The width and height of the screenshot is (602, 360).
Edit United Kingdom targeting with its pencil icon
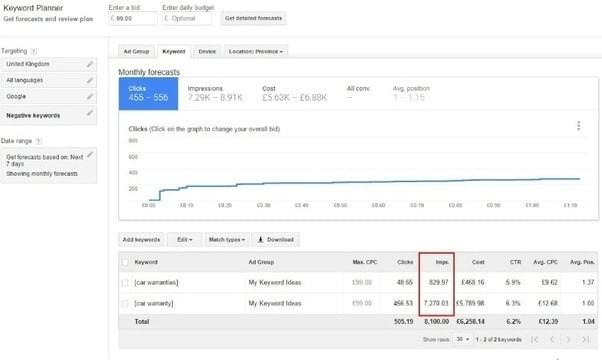[x=89, y=64]
